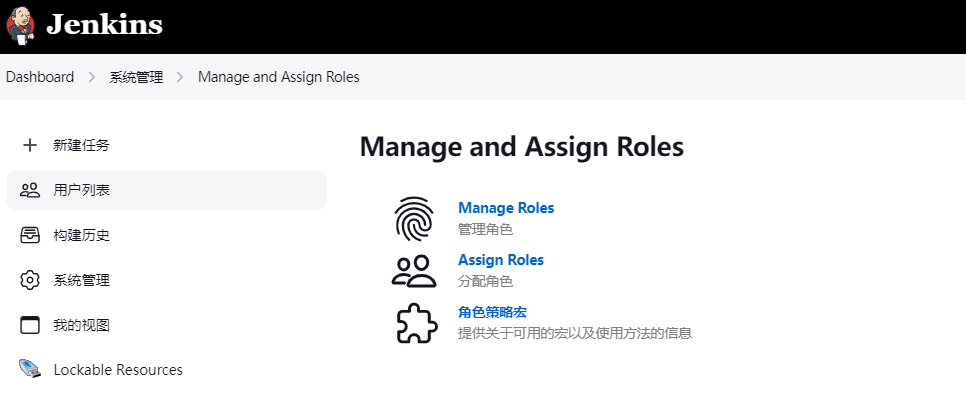966x395 pixels.
Task: Open 系统管理 breadcrumb link
Action: (x=136, y=77)
